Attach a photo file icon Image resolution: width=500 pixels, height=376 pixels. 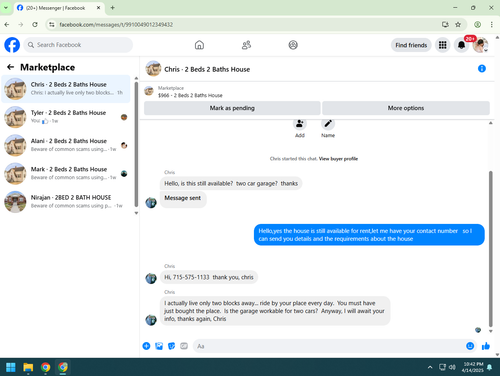[x=159, y=346]
